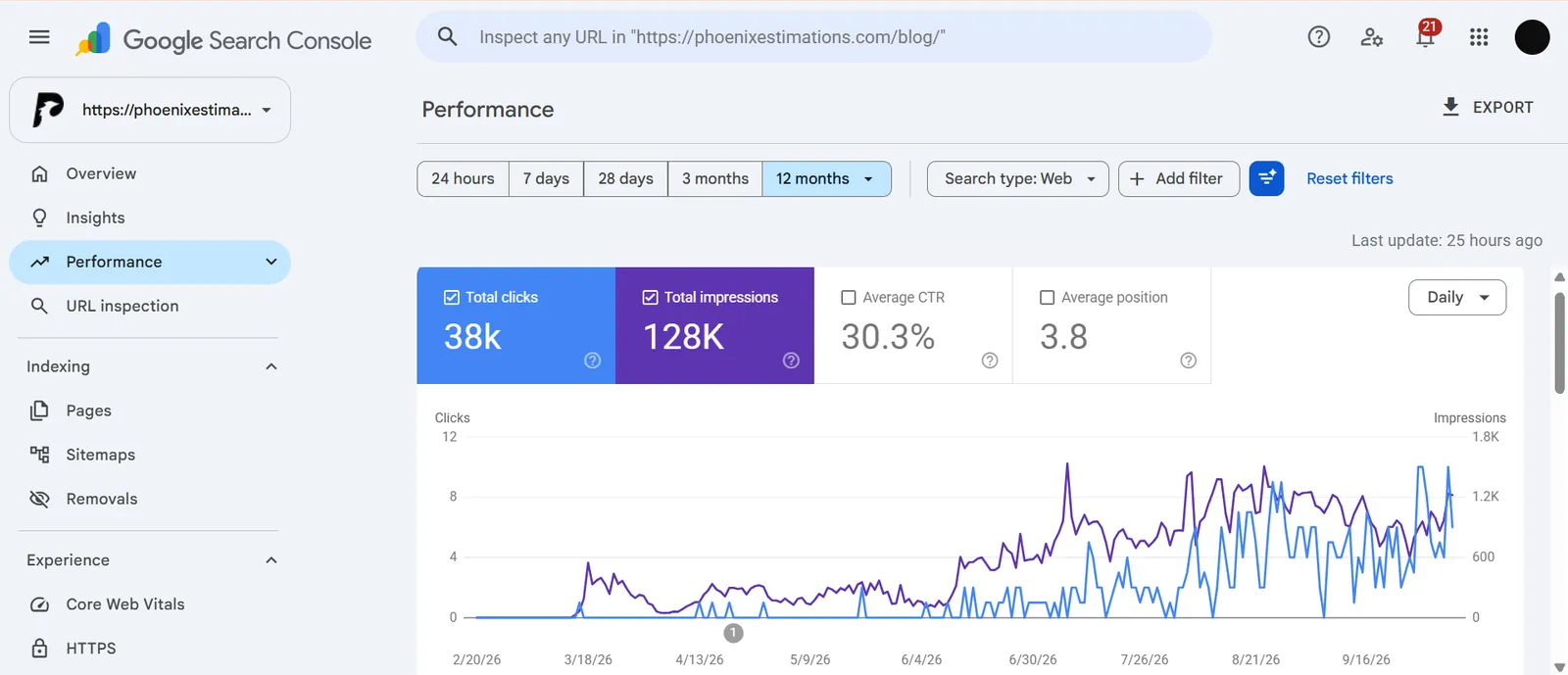Image resolution: width=1568 pixels, height=675 pixels.
Task: Click the page vertical scrollbar thumb
Action: [x=1559, y=343]
